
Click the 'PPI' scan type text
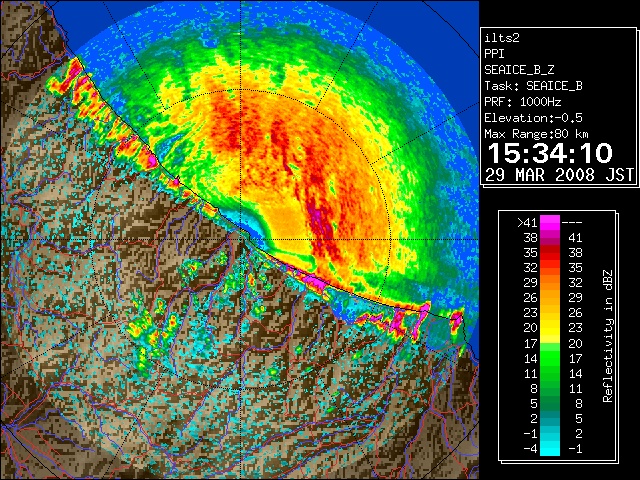tap(494, 54)
